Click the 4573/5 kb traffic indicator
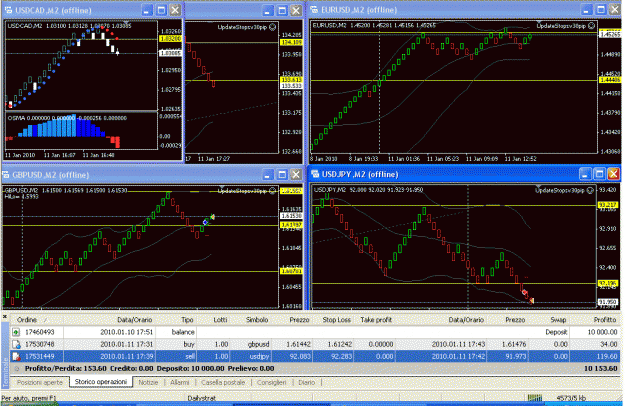This screenshot has width=625, height=406. (571, 398)
